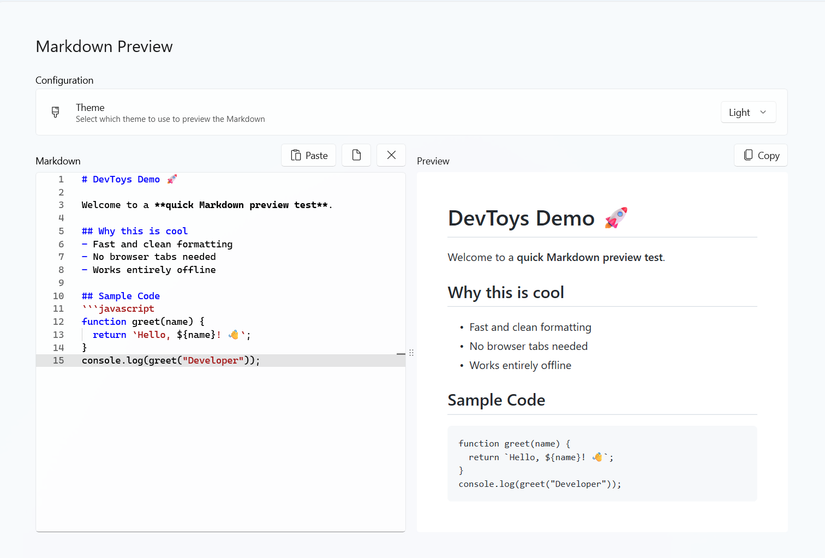825x558 pixels.
Task: Copy the preview using the Copy button
Action: (761, 155)
